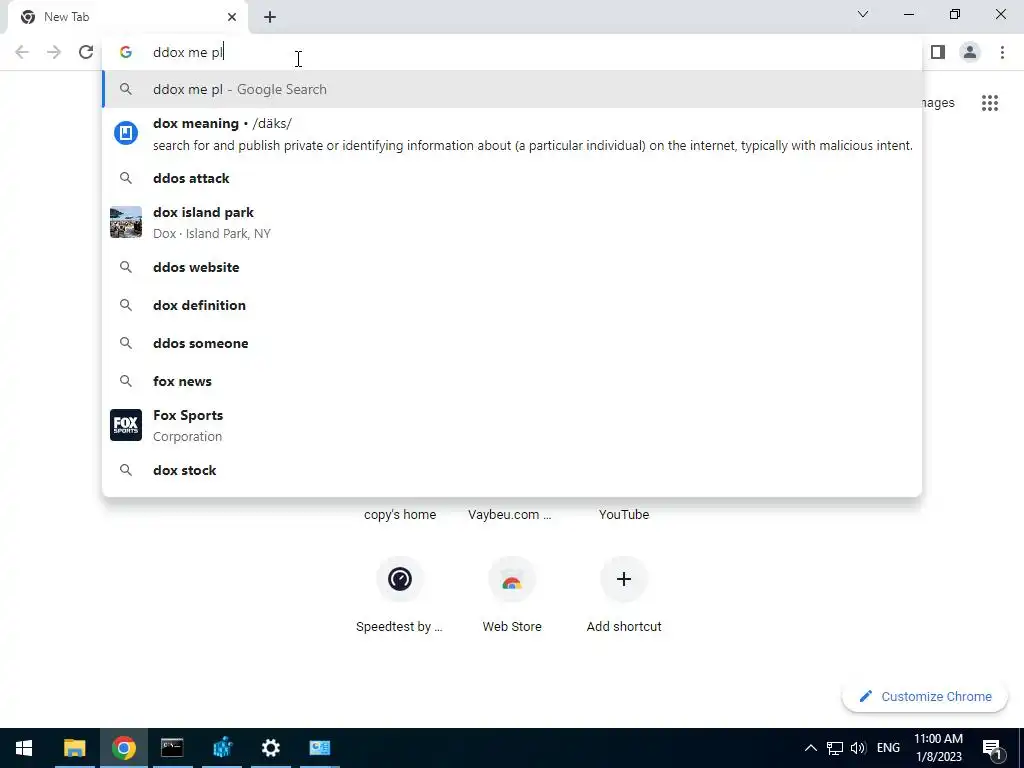This screenshot has width=1024, height=768.
Task: Close the New Tab tab
Action: [x=232, y=17]
